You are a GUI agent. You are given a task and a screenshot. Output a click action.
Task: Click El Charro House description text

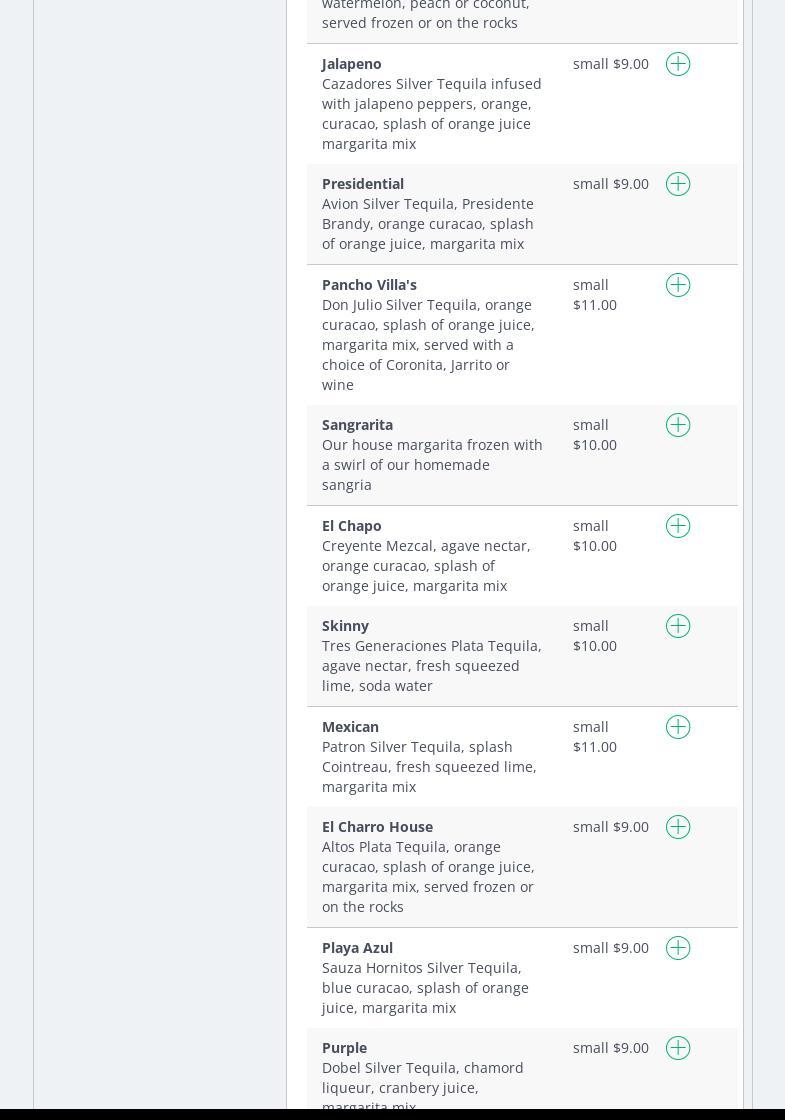point(429,877)
